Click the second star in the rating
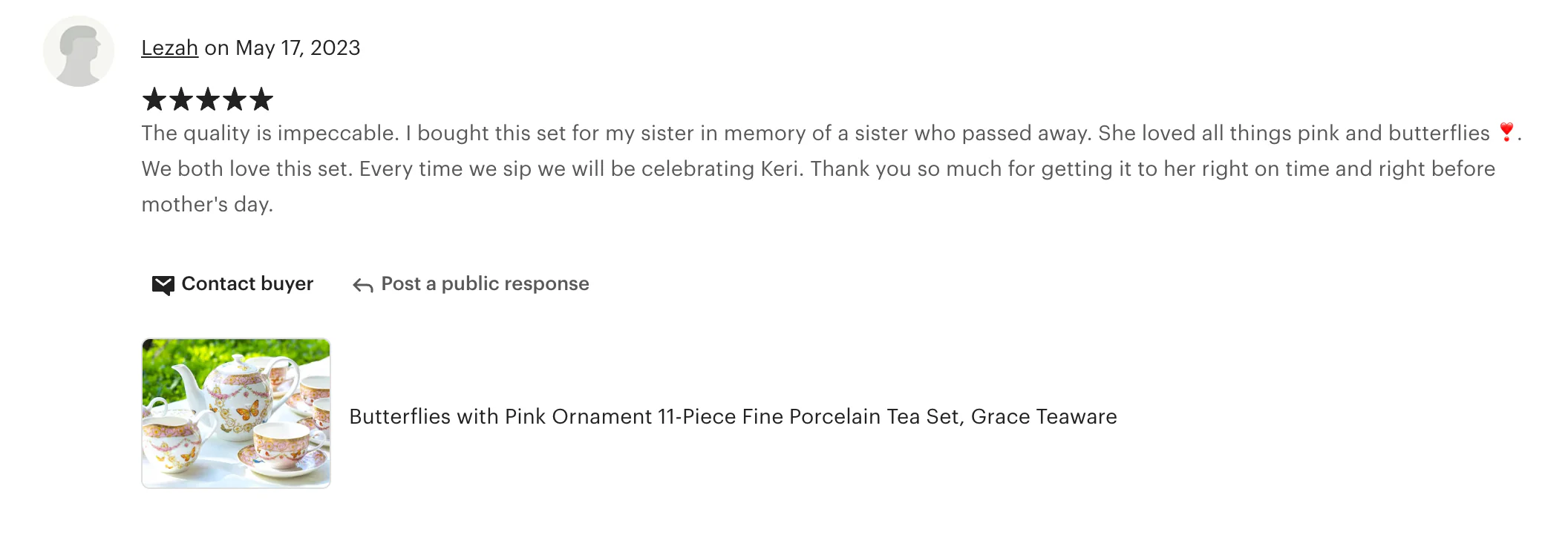This screenshot has height=555, width=1568. point(181,99)
